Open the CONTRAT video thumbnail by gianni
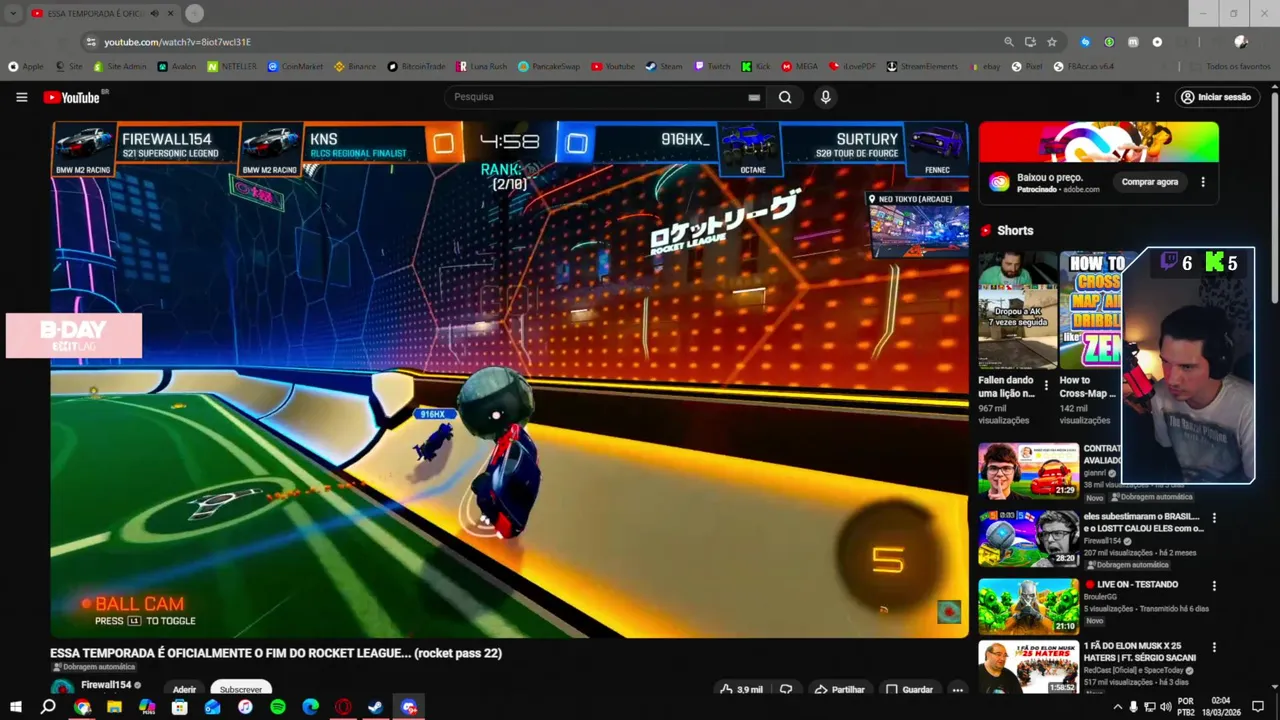Screen dimensions: 1280x720 pyautogui.click(x=1028, y=470)
